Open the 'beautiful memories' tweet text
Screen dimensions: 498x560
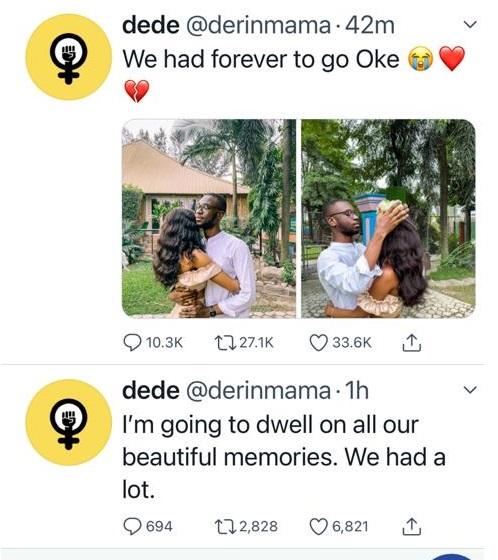[284, 457]
